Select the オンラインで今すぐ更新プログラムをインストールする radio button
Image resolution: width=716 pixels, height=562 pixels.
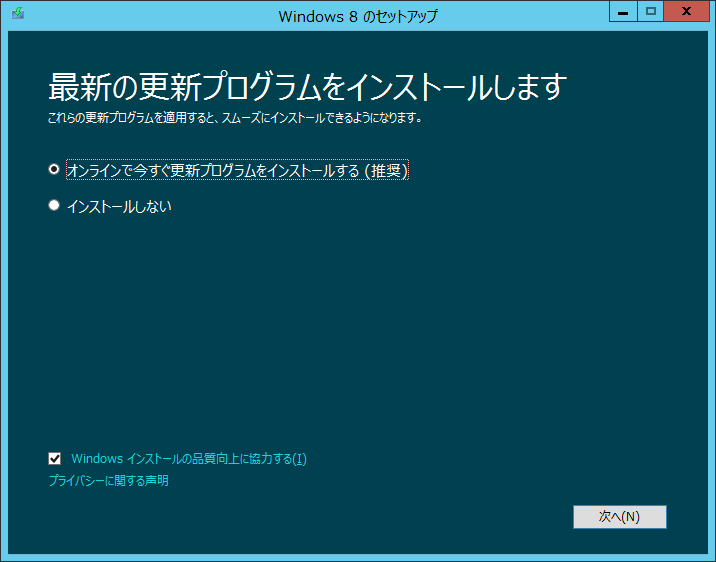[x=54, y=170]
